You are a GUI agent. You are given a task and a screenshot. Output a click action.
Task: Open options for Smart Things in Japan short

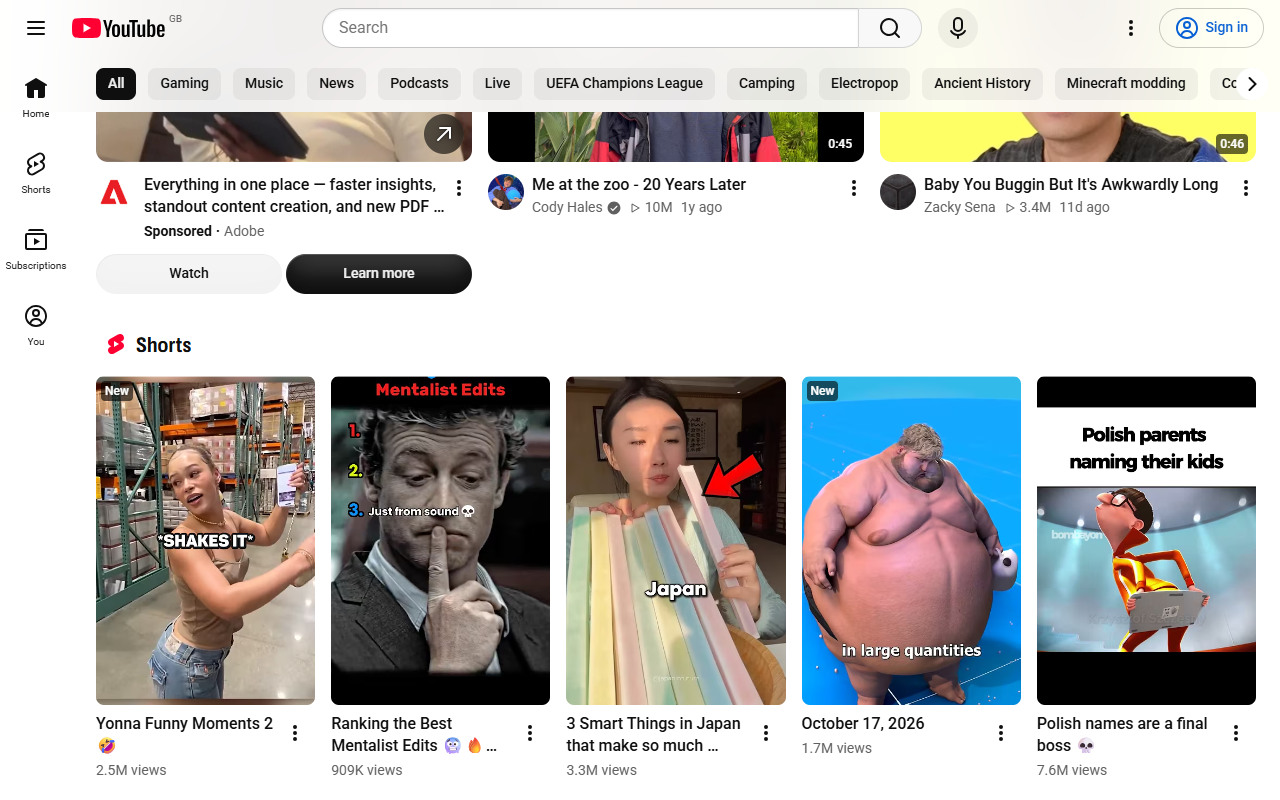[x=766, y=733]
